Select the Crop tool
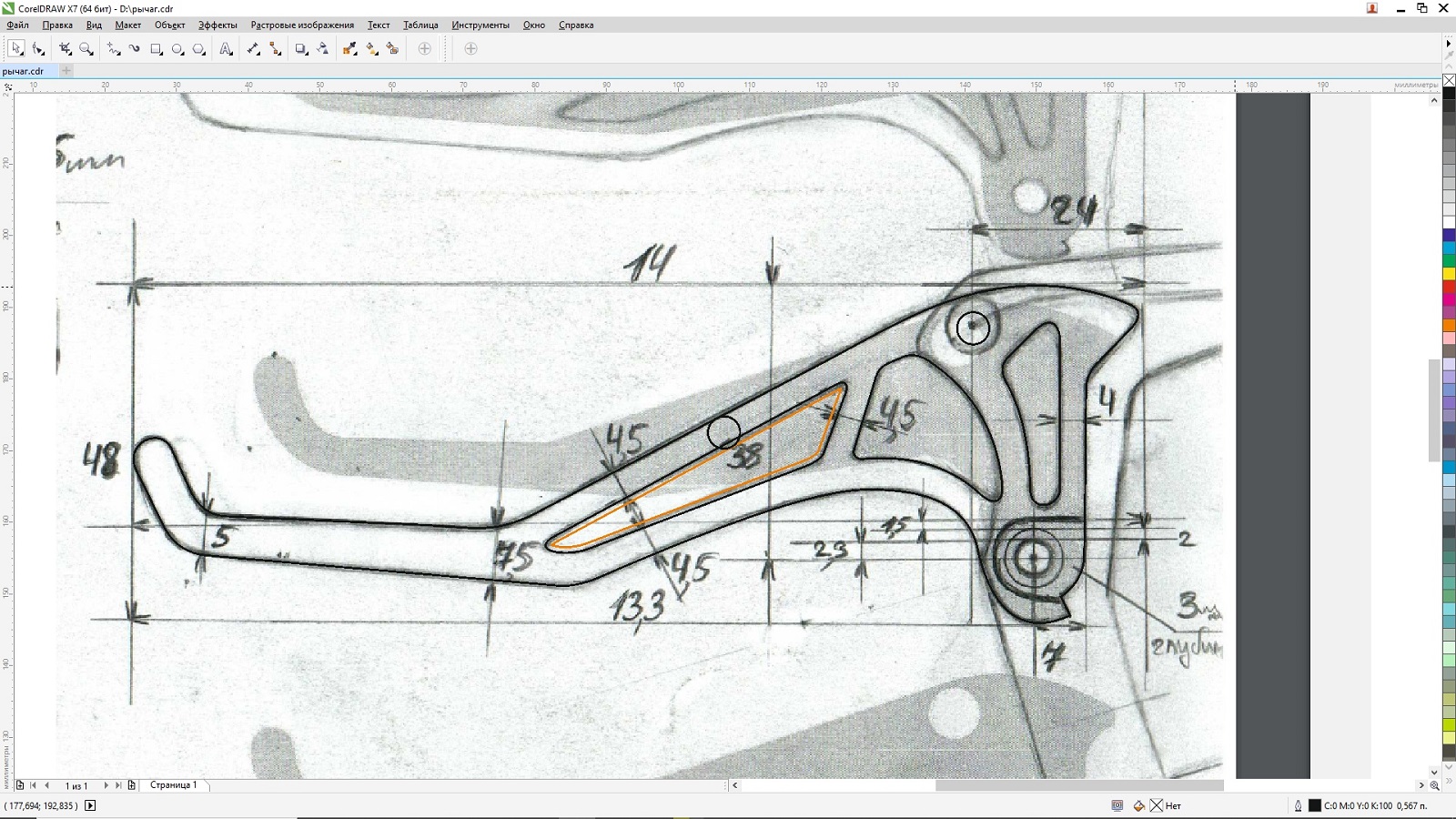 point(65,49)
